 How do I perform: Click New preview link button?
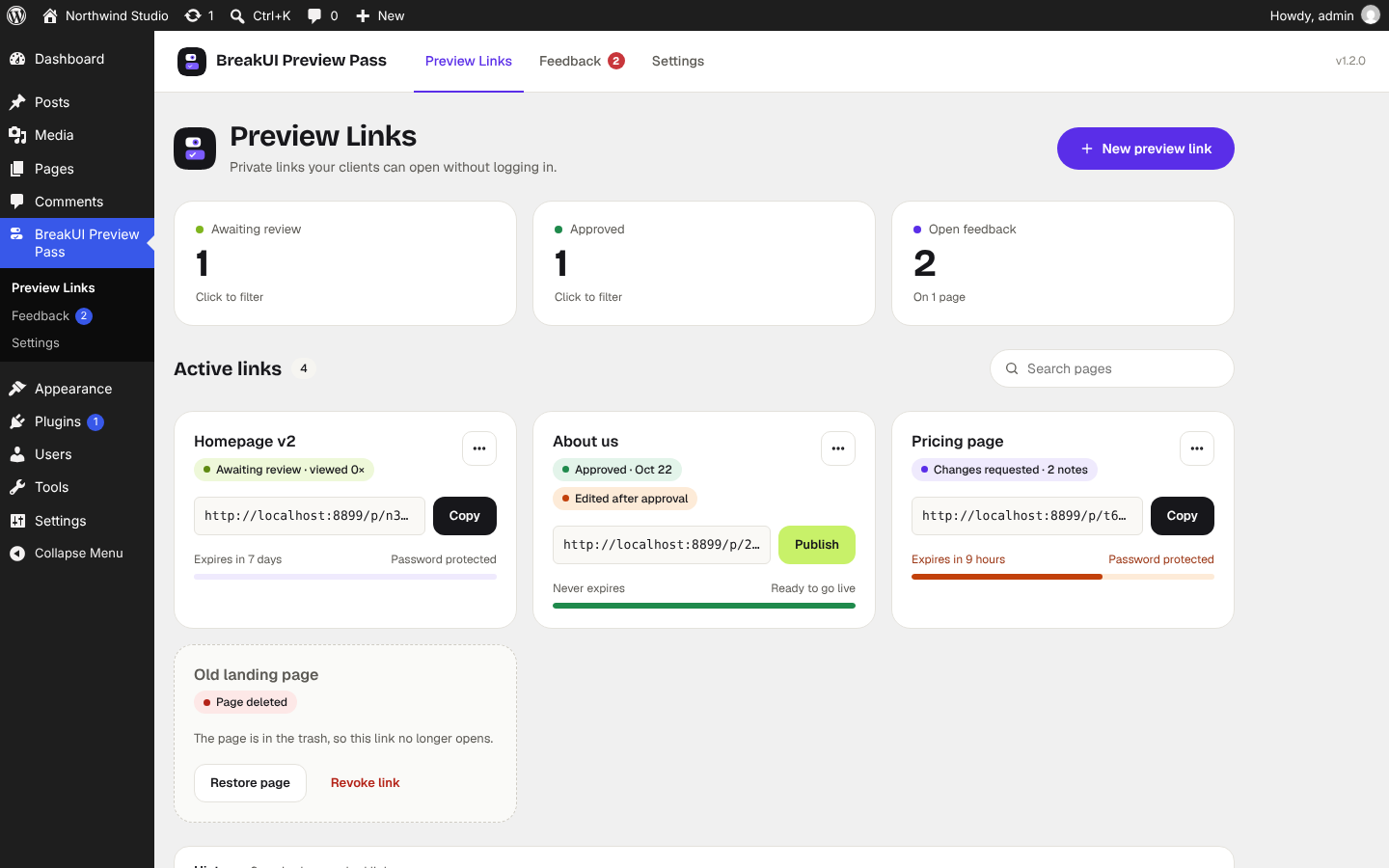1146,149
